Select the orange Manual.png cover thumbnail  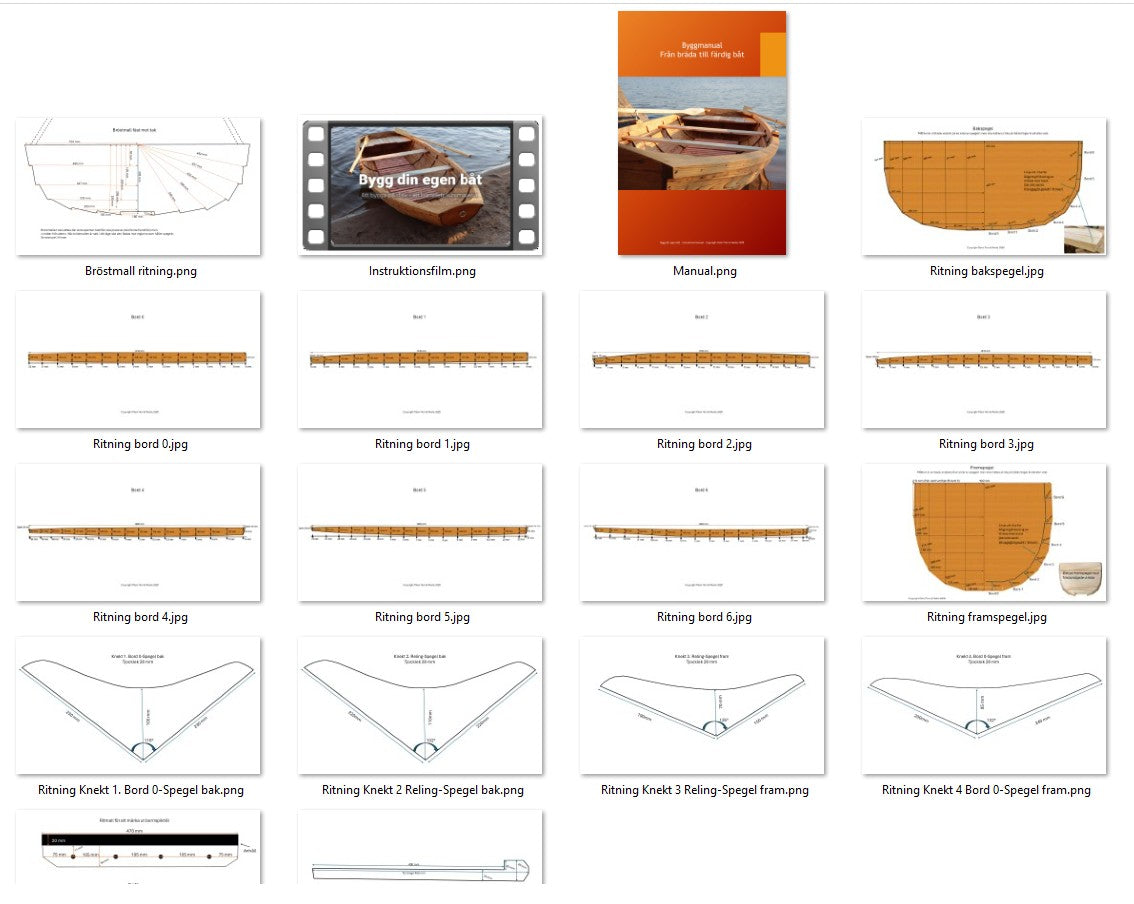[x=702, y=133]
